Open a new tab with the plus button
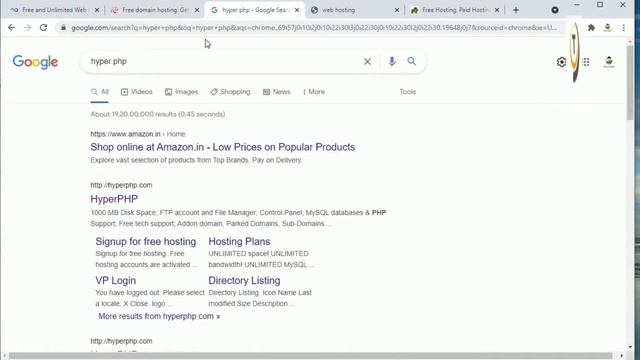The image size is (640, 360). coord(516,10)
